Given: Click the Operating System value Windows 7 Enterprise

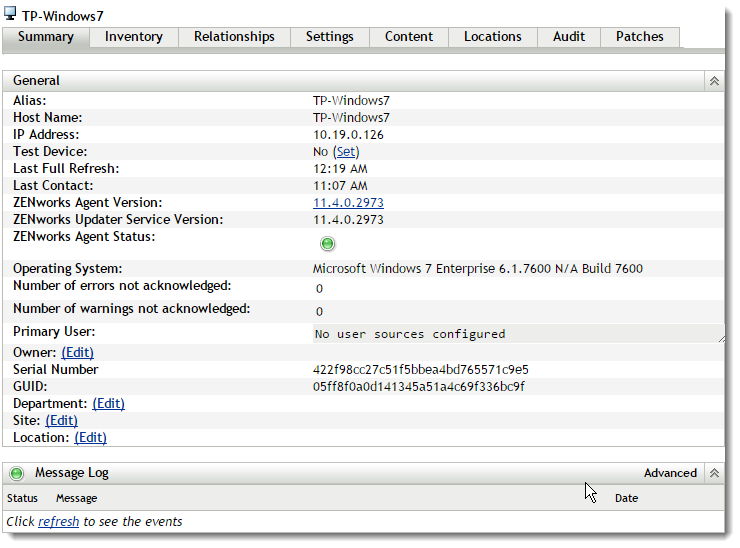Looking at the screenshot, I should (x=478, y=269).
